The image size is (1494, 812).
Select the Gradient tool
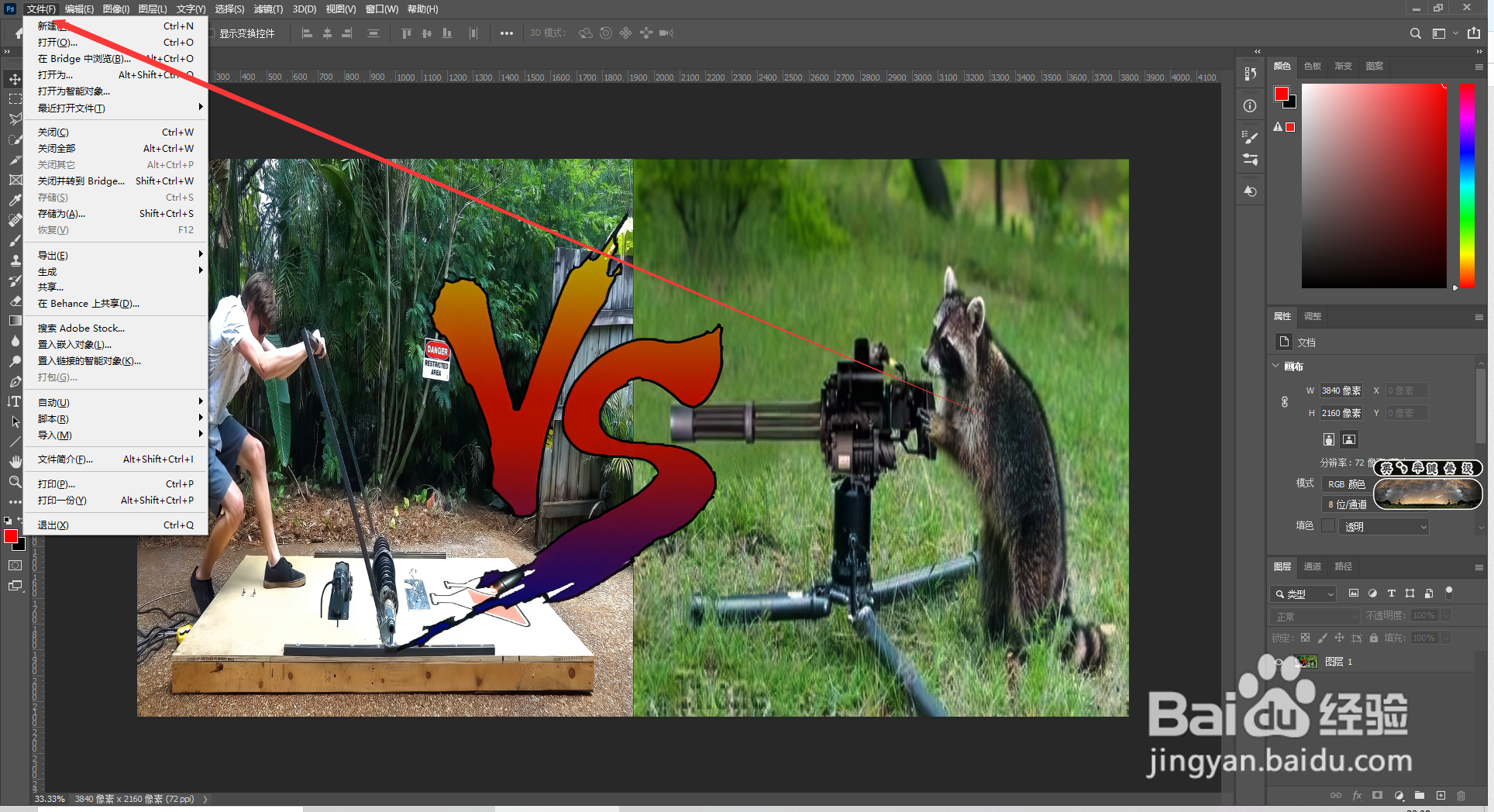(x=15, y=321)
